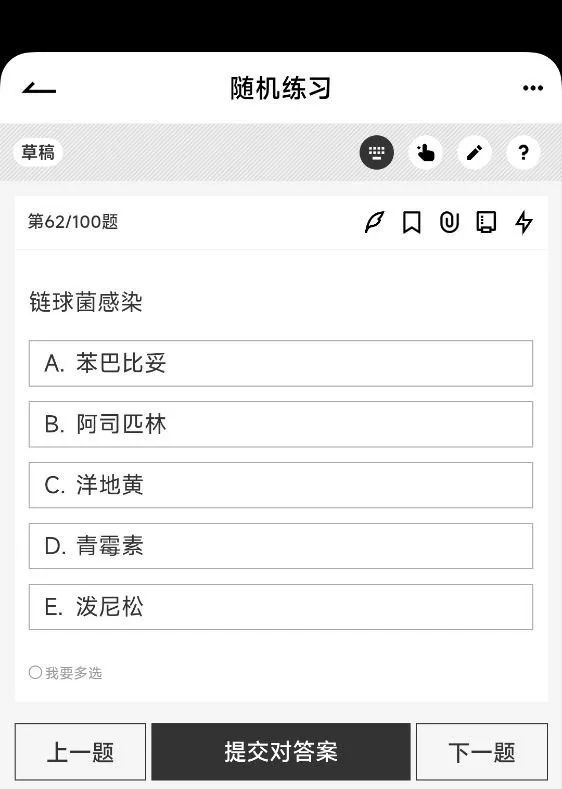Select the touch gesture hand icon
562x789 pixels.
[425, 152]
